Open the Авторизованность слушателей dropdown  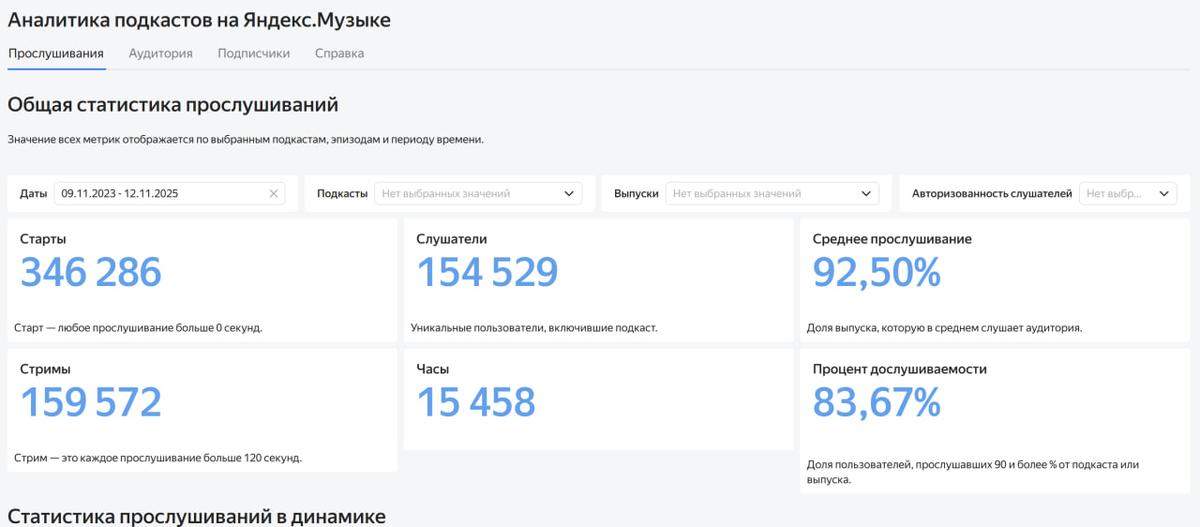(1128, 194)
